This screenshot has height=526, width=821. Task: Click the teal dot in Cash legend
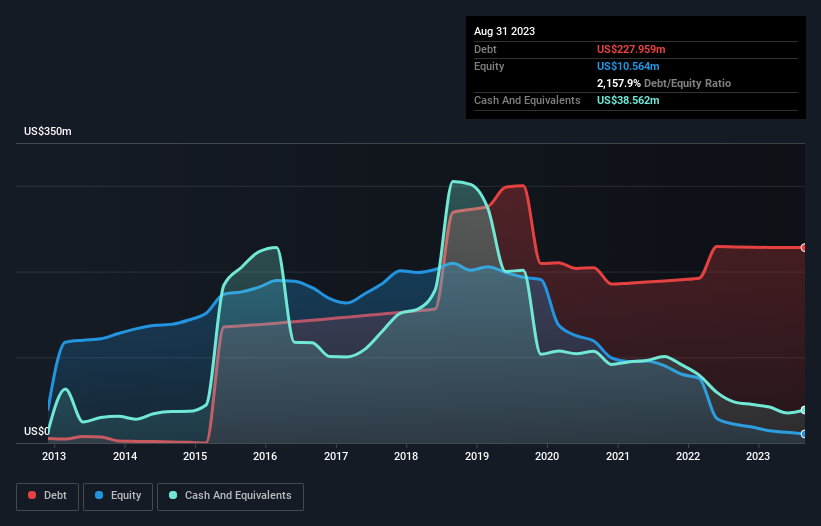click(x=173, y=495)
